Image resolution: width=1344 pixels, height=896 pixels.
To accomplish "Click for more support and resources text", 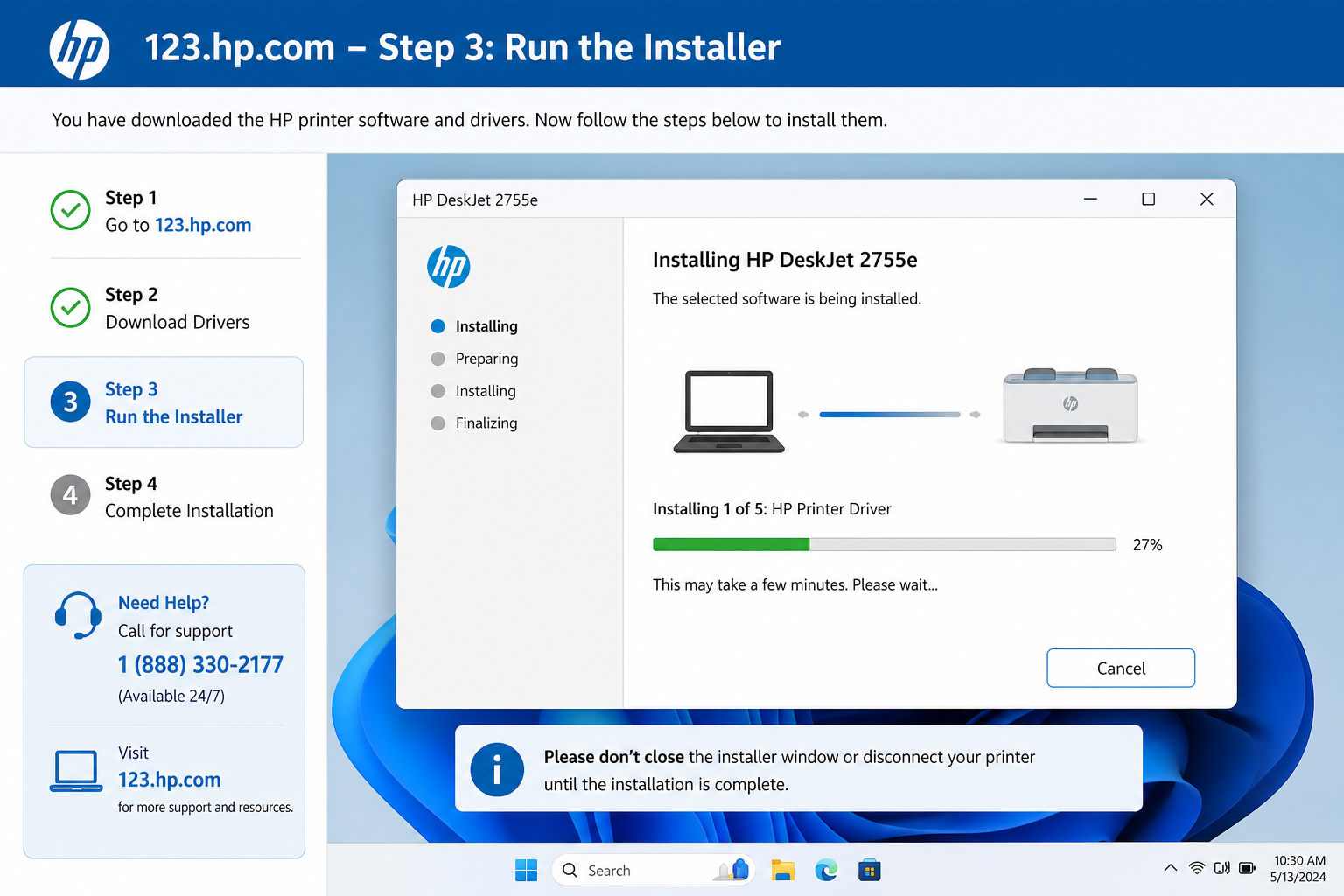I will 206,808.
